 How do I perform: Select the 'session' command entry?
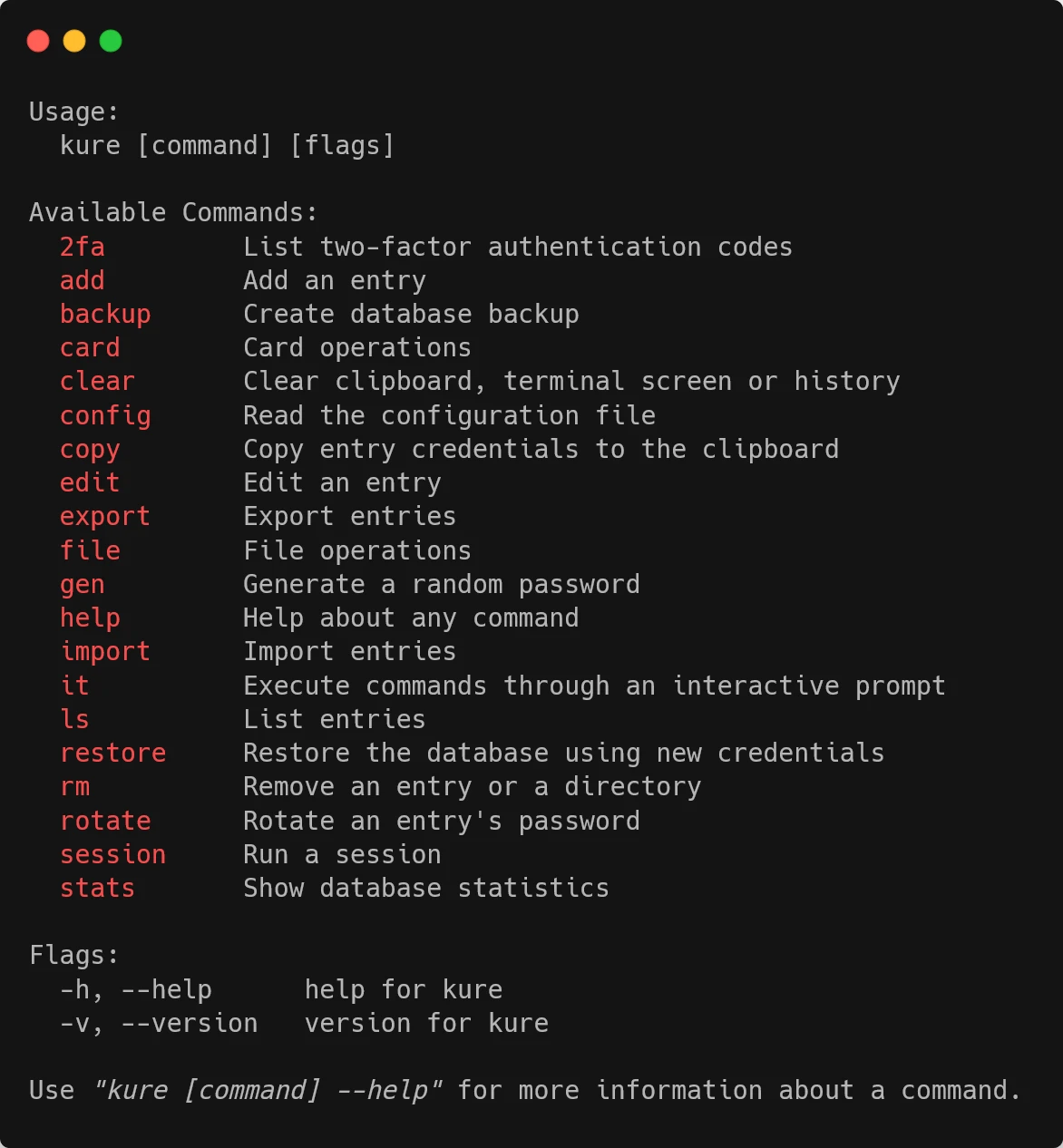[x=113, y=854]
